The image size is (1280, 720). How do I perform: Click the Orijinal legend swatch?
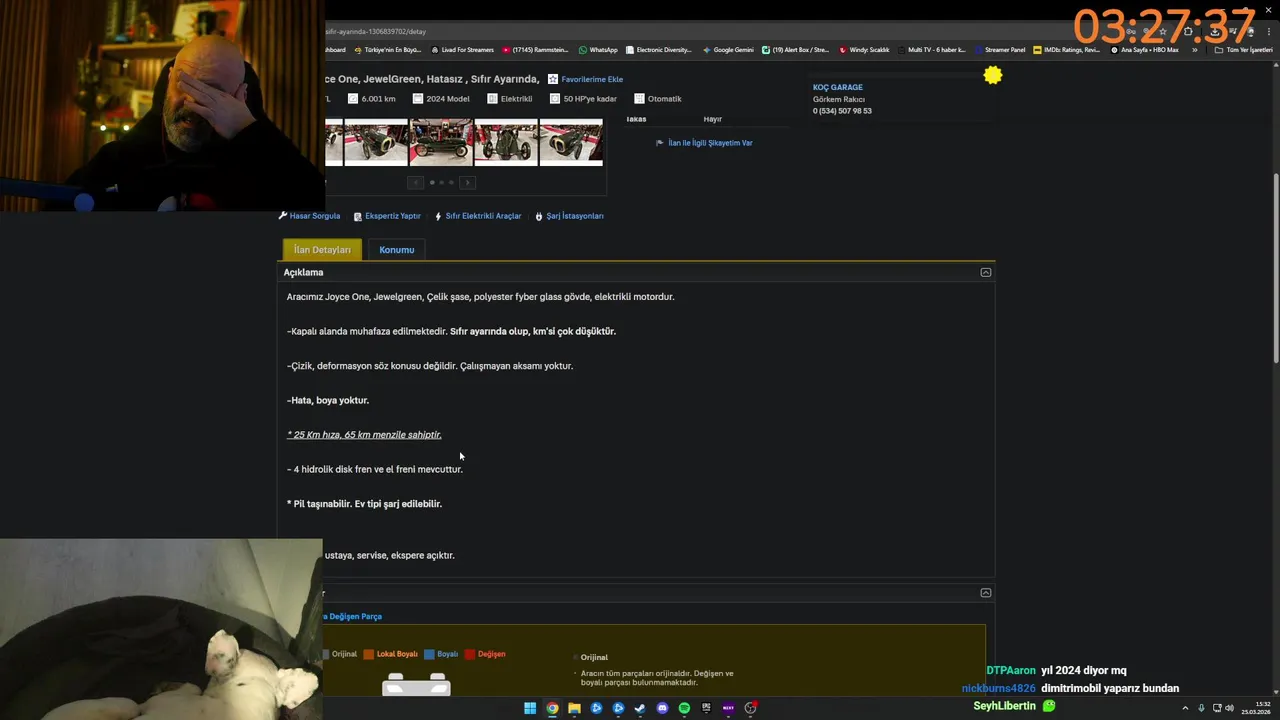coord(326,654)
